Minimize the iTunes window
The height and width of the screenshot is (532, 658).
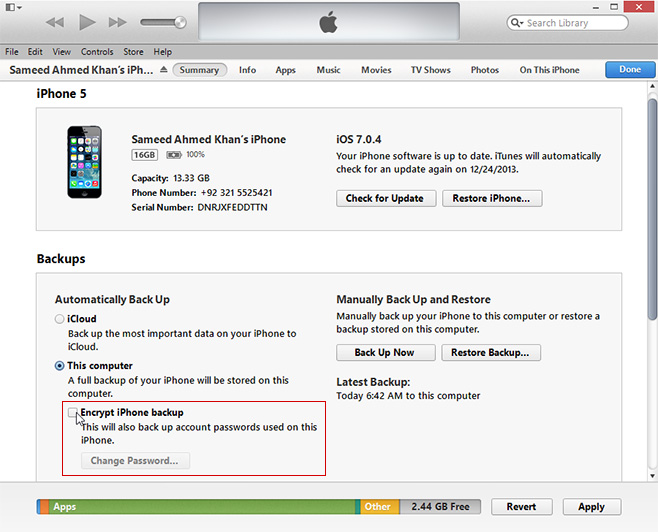(596, 7)
